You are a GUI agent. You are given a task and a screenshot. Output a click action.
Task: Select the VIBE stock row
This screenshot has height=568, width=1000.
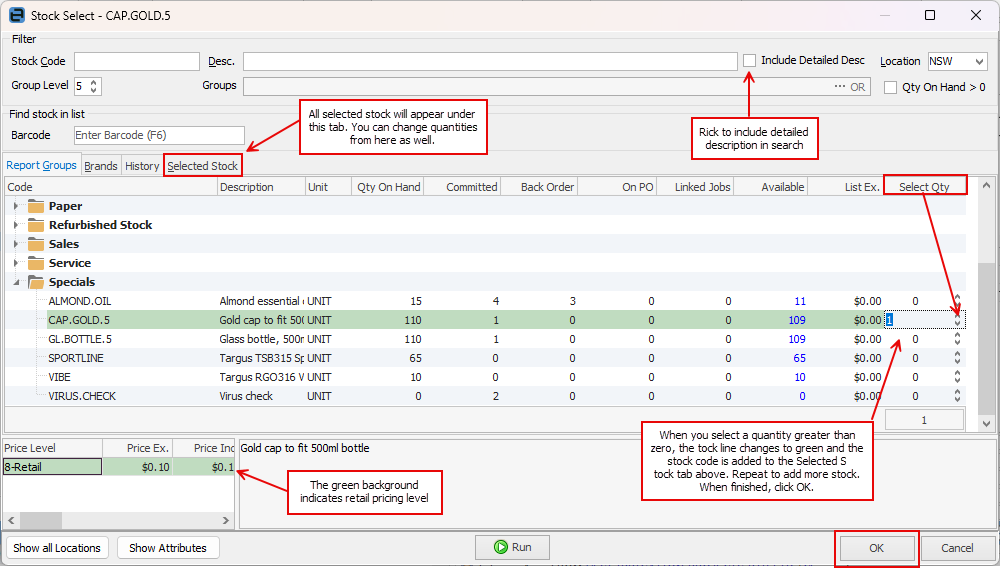[x=485, y=377]
